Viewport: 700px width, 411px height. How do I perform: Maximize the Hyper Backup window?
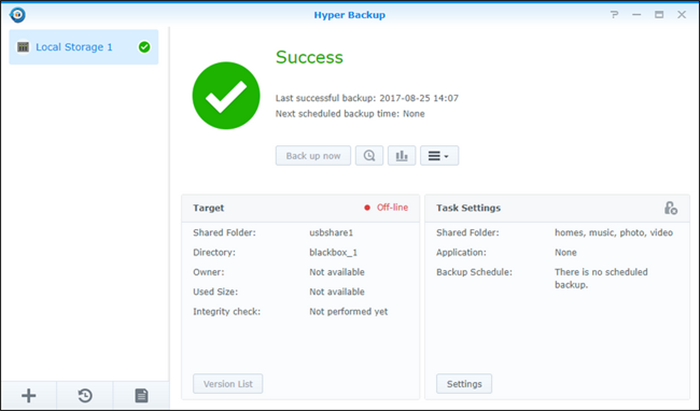[x=659, y=15]
